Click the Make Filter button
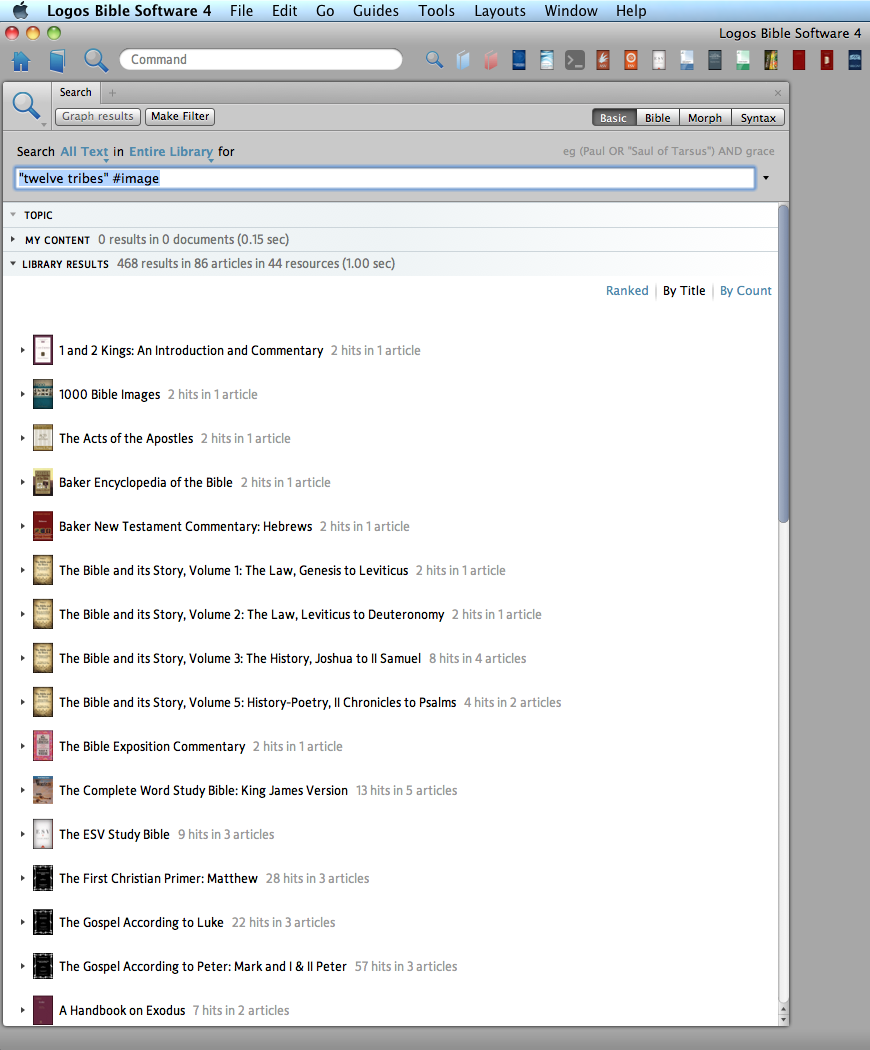This screenshot has height=1050, width=870. coord(180,117)
